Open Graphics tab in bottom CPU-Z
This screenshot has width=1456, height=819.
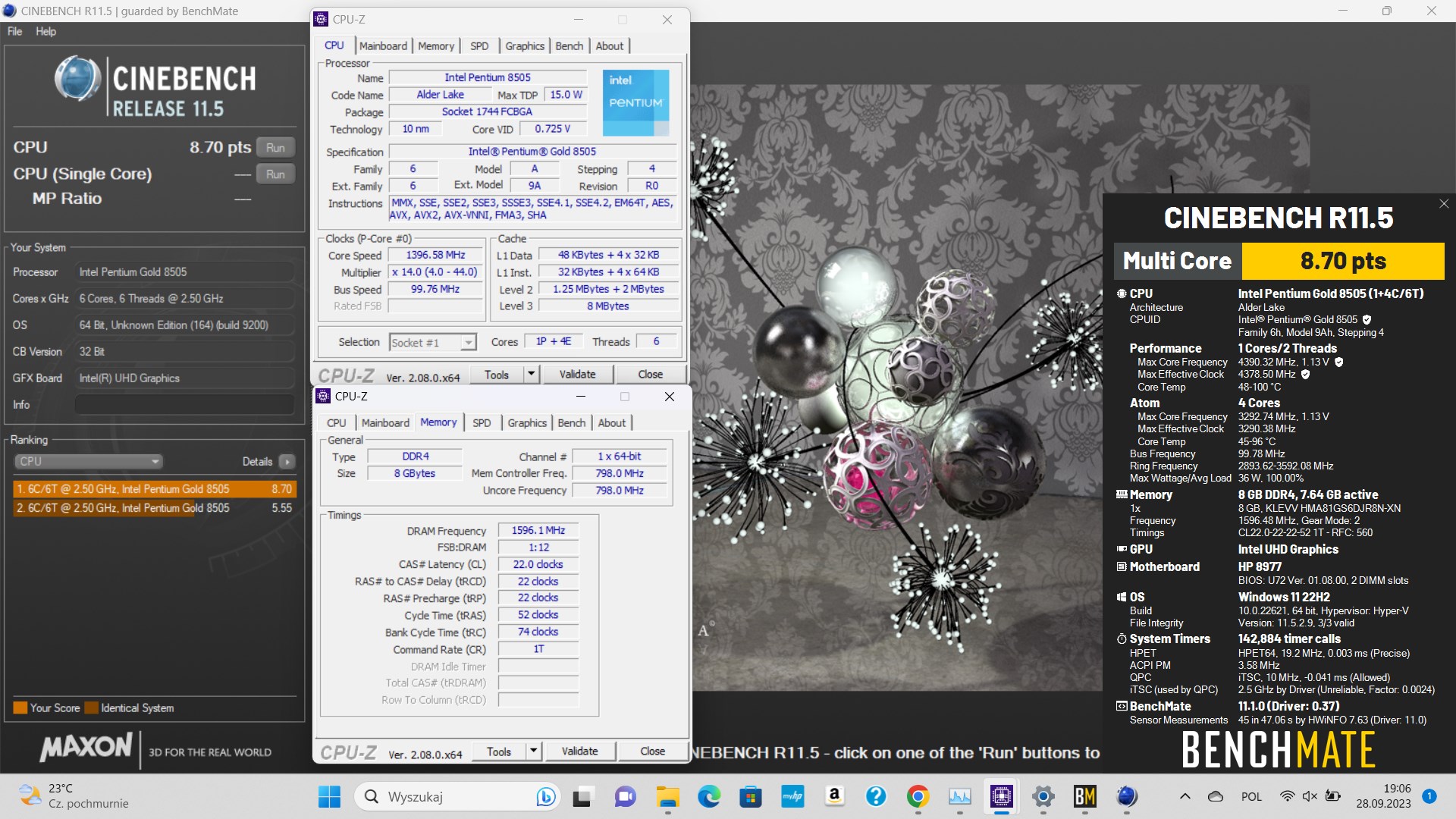527,422
